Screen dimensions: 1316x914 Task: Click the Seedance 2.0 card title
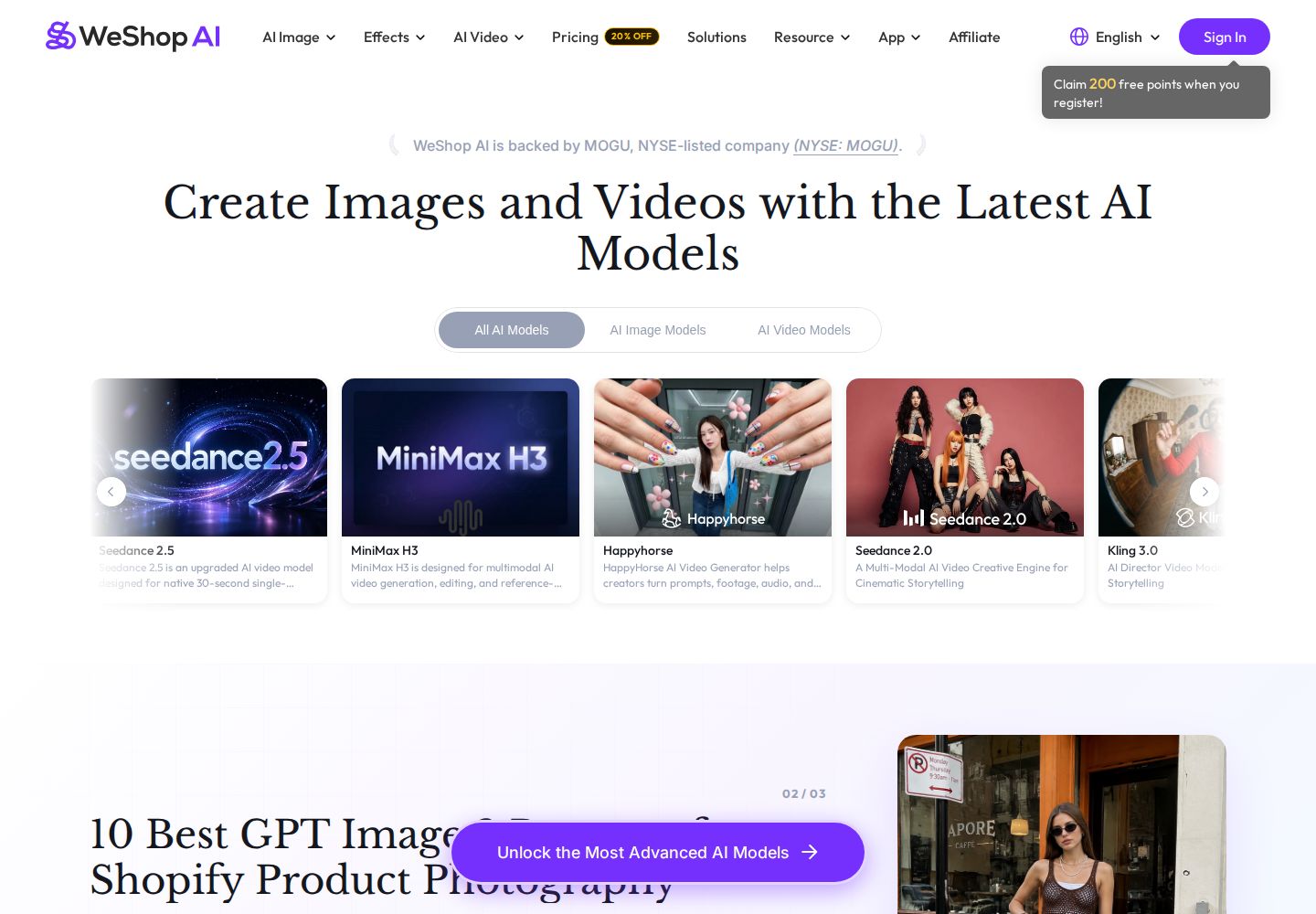894,550
